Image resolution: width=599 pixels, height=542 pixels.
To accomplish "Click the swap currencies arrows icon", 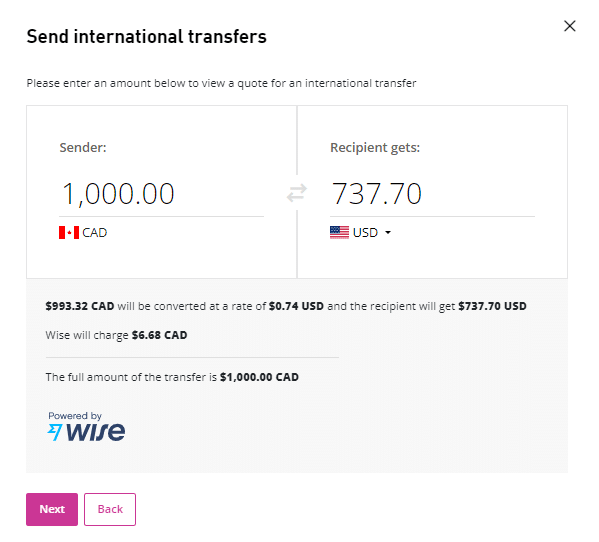I will [x=297, y=193].
